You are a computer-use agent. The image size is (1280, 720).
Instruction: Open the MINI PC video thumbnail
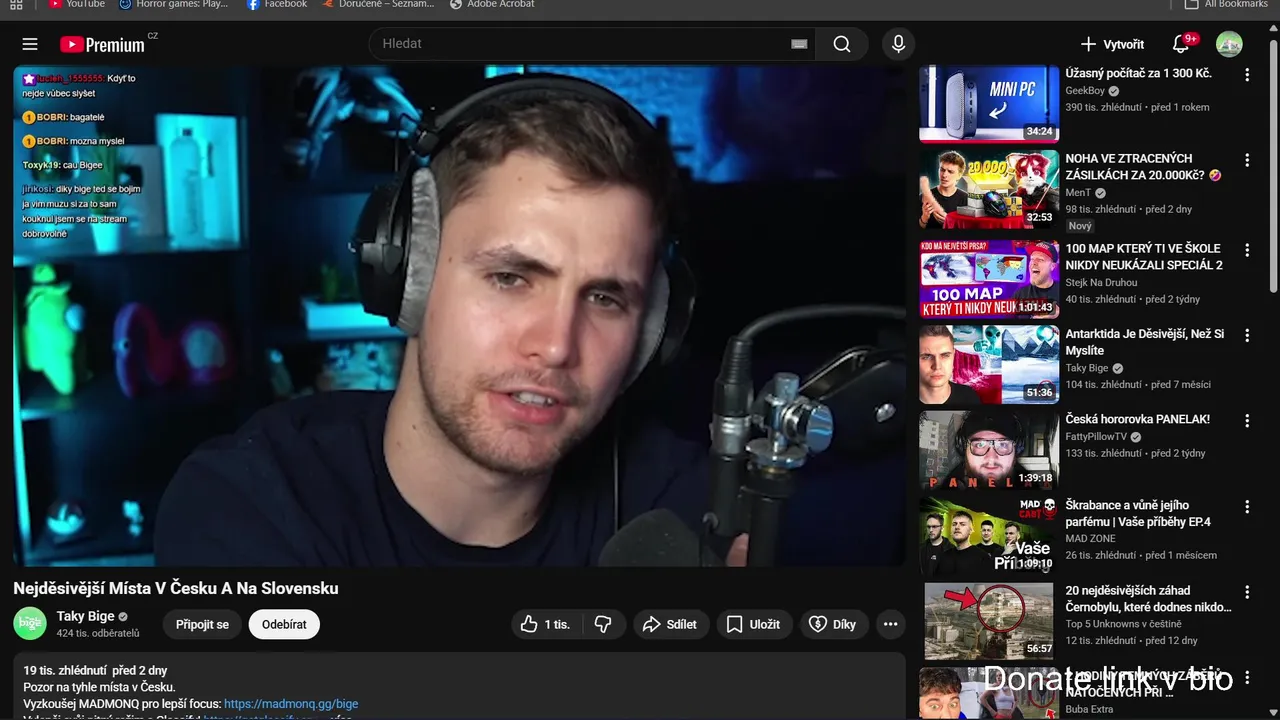tap(989, 104)
